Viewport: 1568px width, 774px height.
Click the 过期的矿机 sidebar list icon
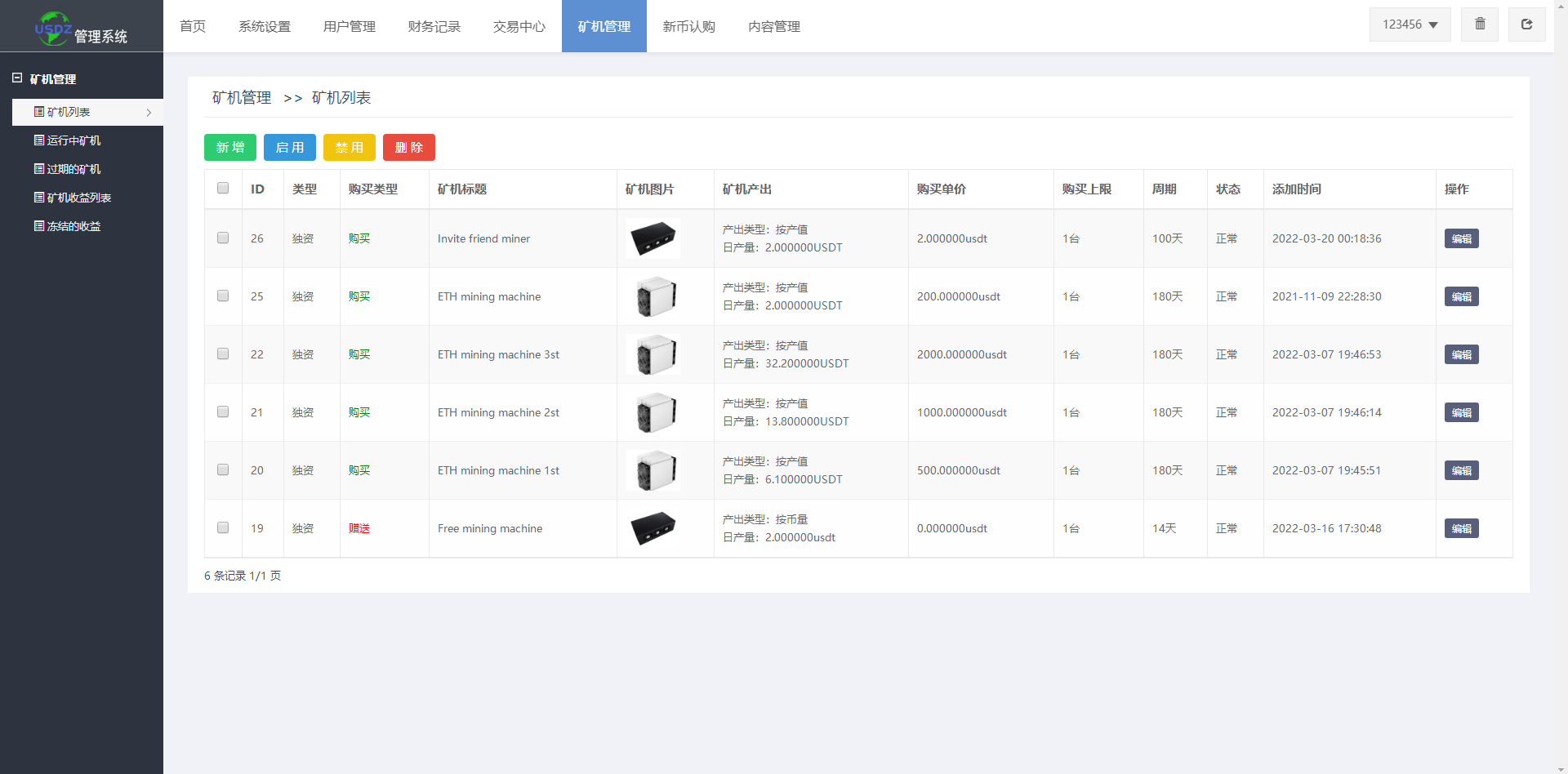[38, 169]
